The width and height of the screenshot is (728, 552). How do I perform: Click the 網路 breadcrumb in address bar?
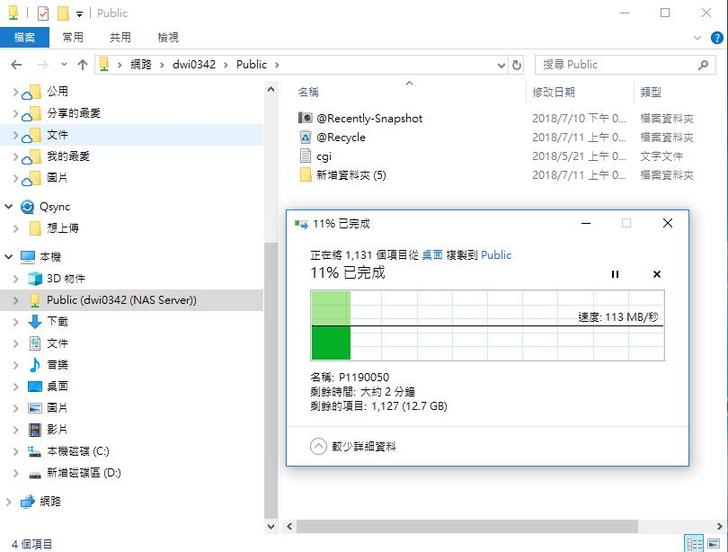[141, 64]
